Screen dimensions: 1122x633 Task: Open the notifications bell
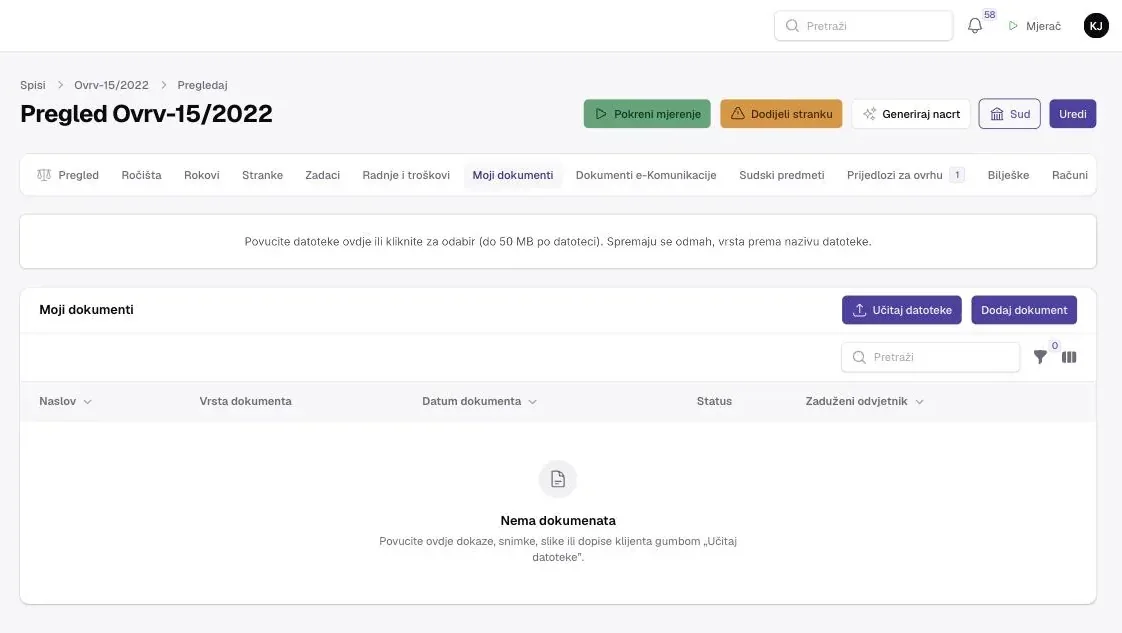(975, 26)
